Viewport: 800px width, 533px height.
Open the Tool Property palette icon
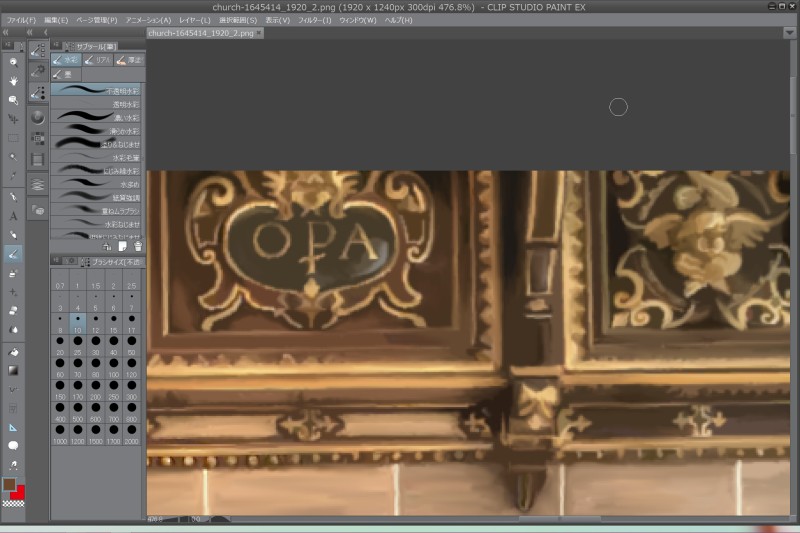point(38,71)
